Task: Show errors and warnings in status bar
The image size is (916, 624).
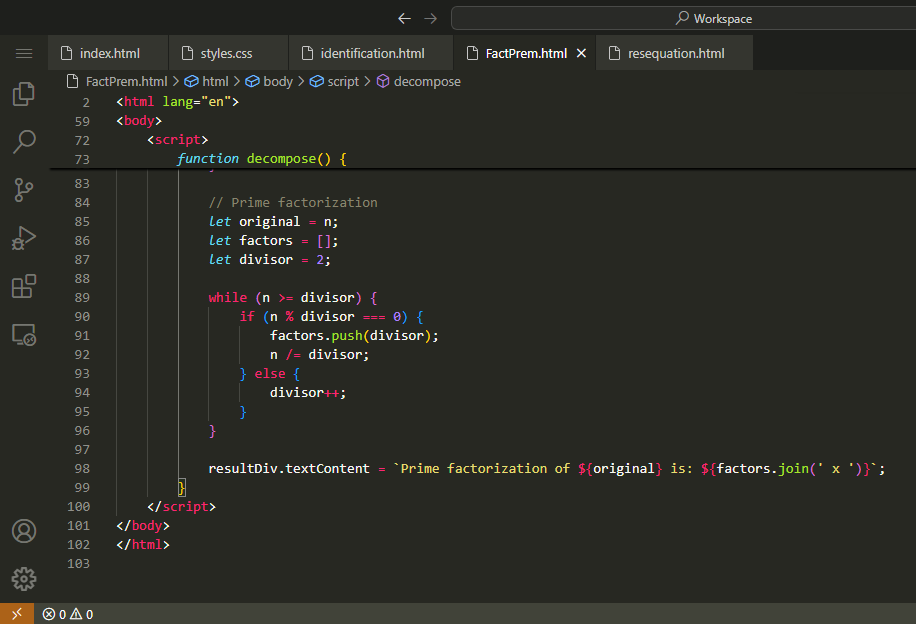Action: [x=68, y=614]
